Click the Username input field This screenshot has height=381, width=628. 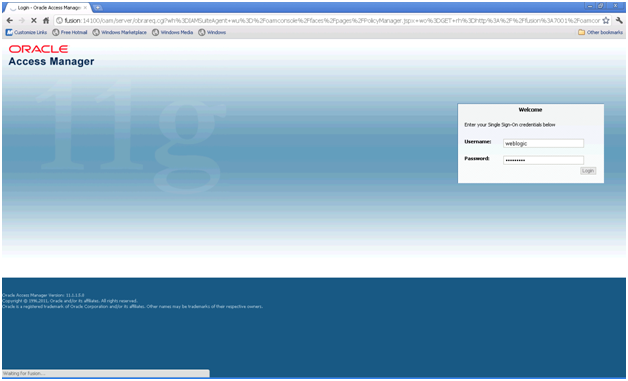tap(543, 143)
